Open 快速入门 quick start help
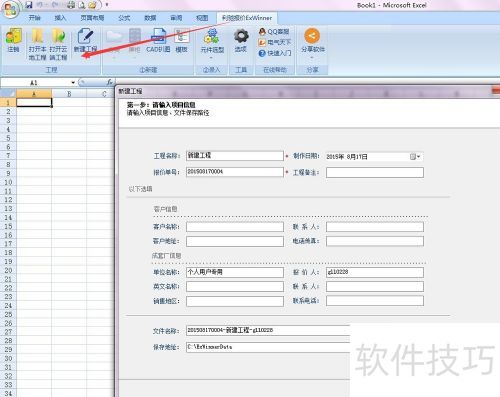This screenshot has width=500, height=397. (x=275, y=53)
